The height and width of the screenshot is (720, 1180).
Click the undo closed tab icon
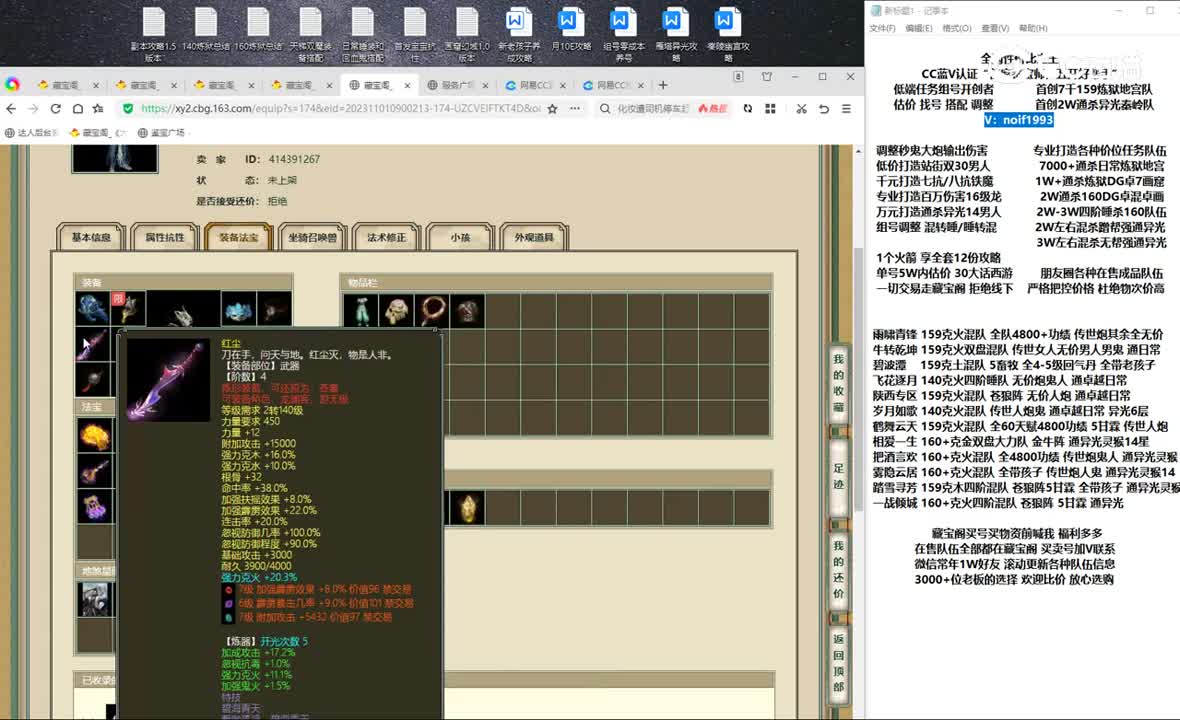824,108
